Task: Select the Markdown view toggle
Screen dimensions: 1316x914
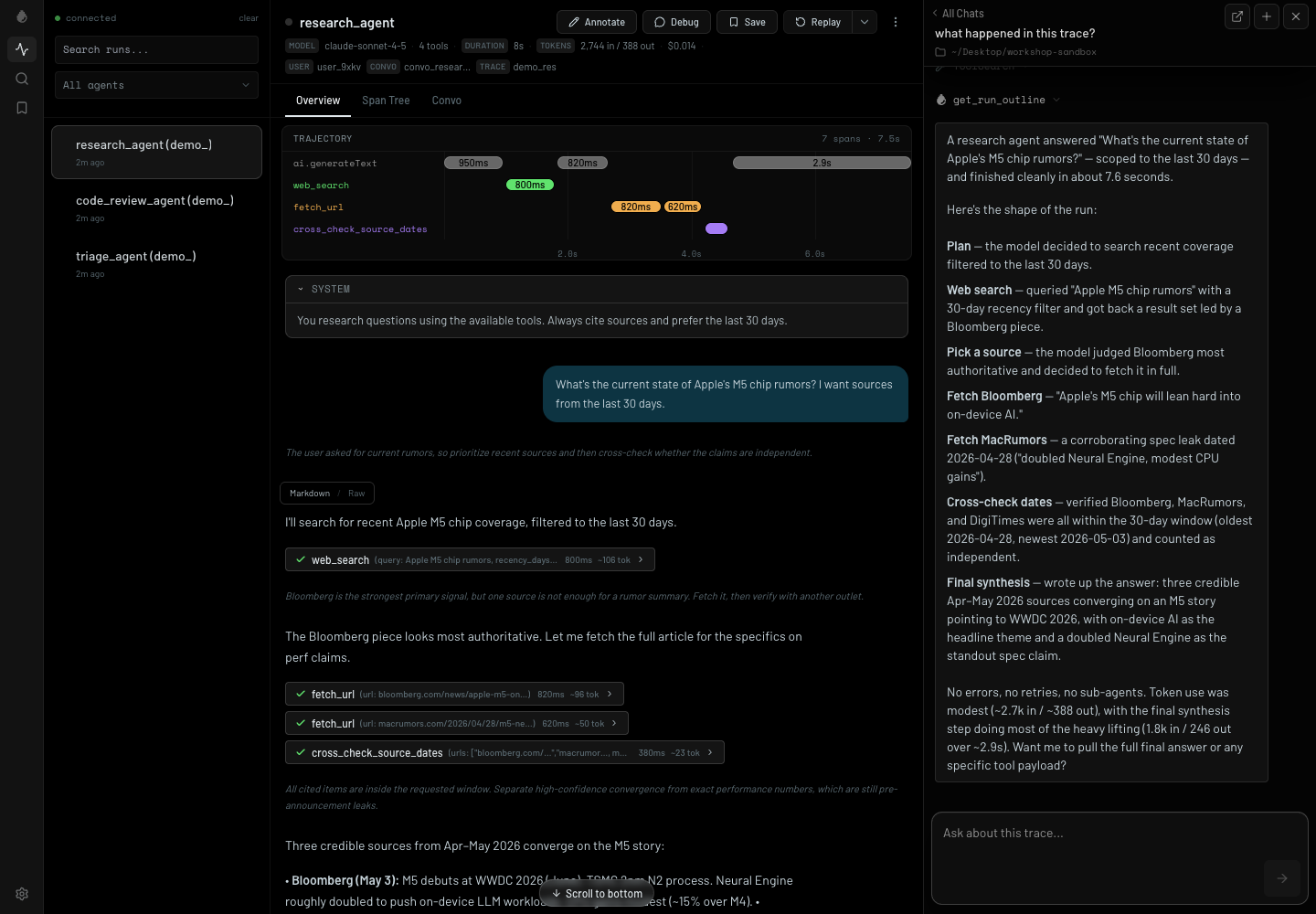Action: point(310,494)
